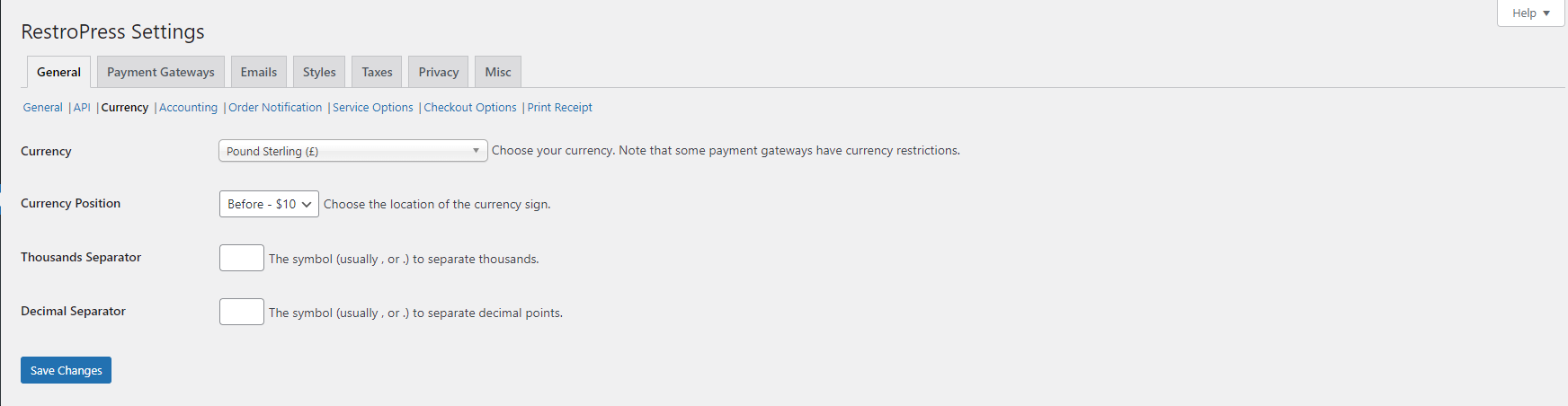The width and height of the screenshot is (1568, 406).
Task: Open the Accounting sub-section
Action: coord(188,108)
